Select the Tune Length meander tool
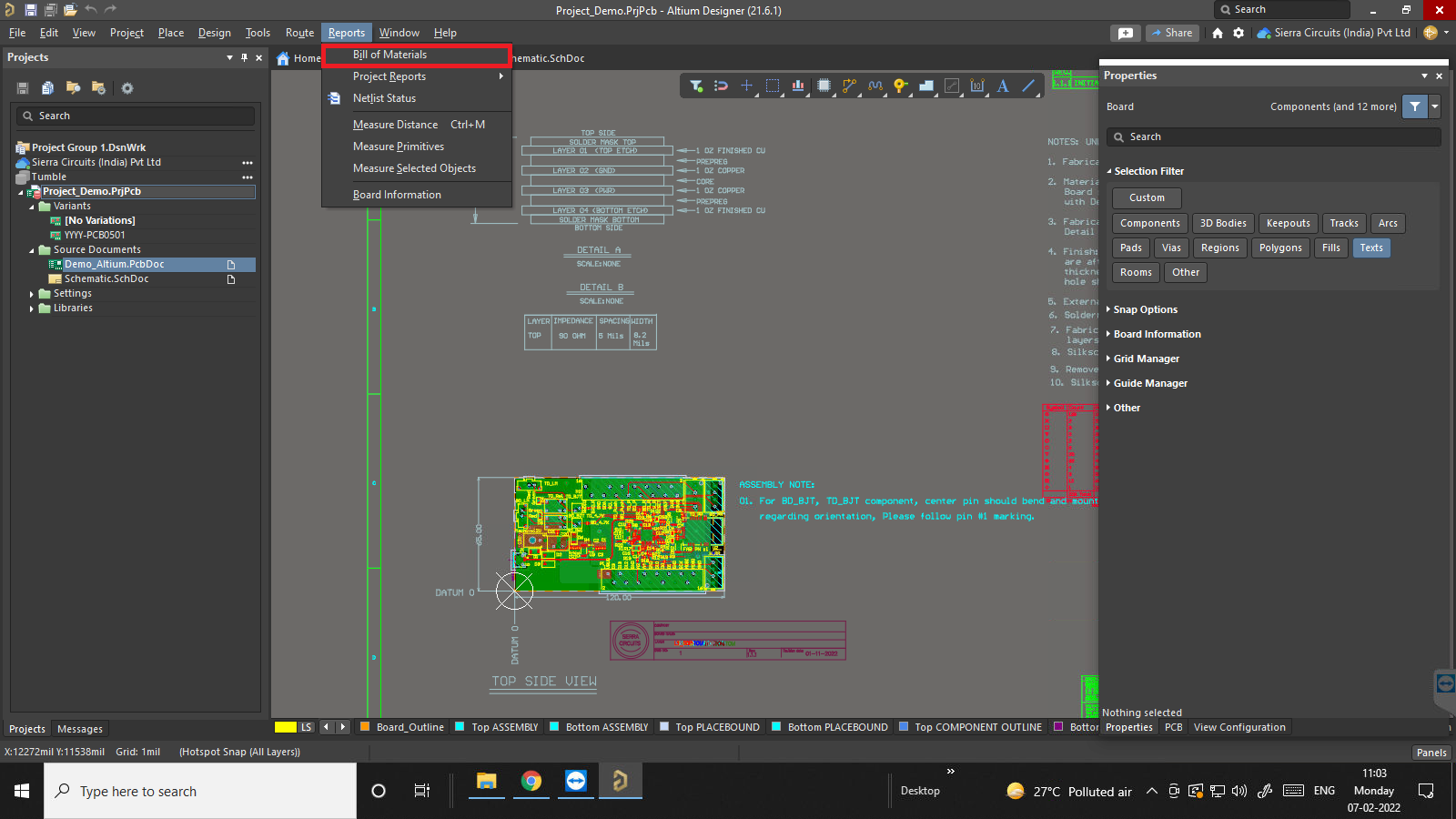The height and width of the screenshot is (819, 1456). pos(875,86)
